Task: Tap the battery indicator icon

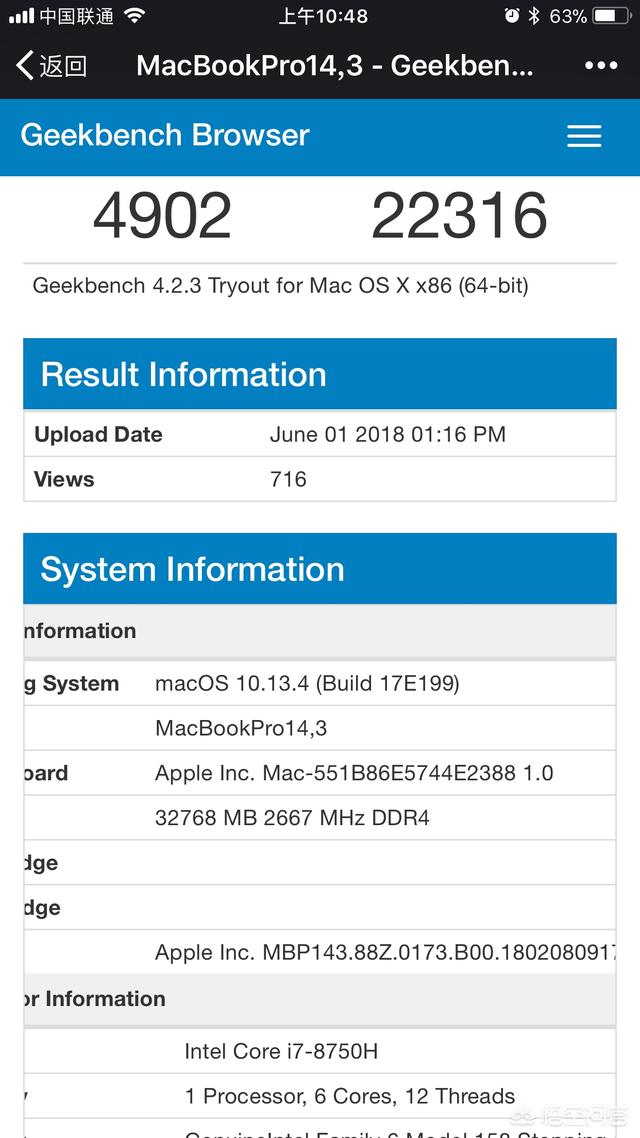Action: [x=612, y=16]
